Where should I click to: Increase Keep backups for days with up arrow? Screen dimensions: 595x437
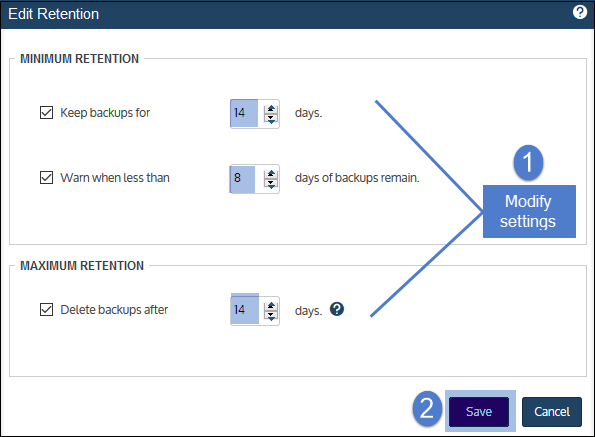271,109
